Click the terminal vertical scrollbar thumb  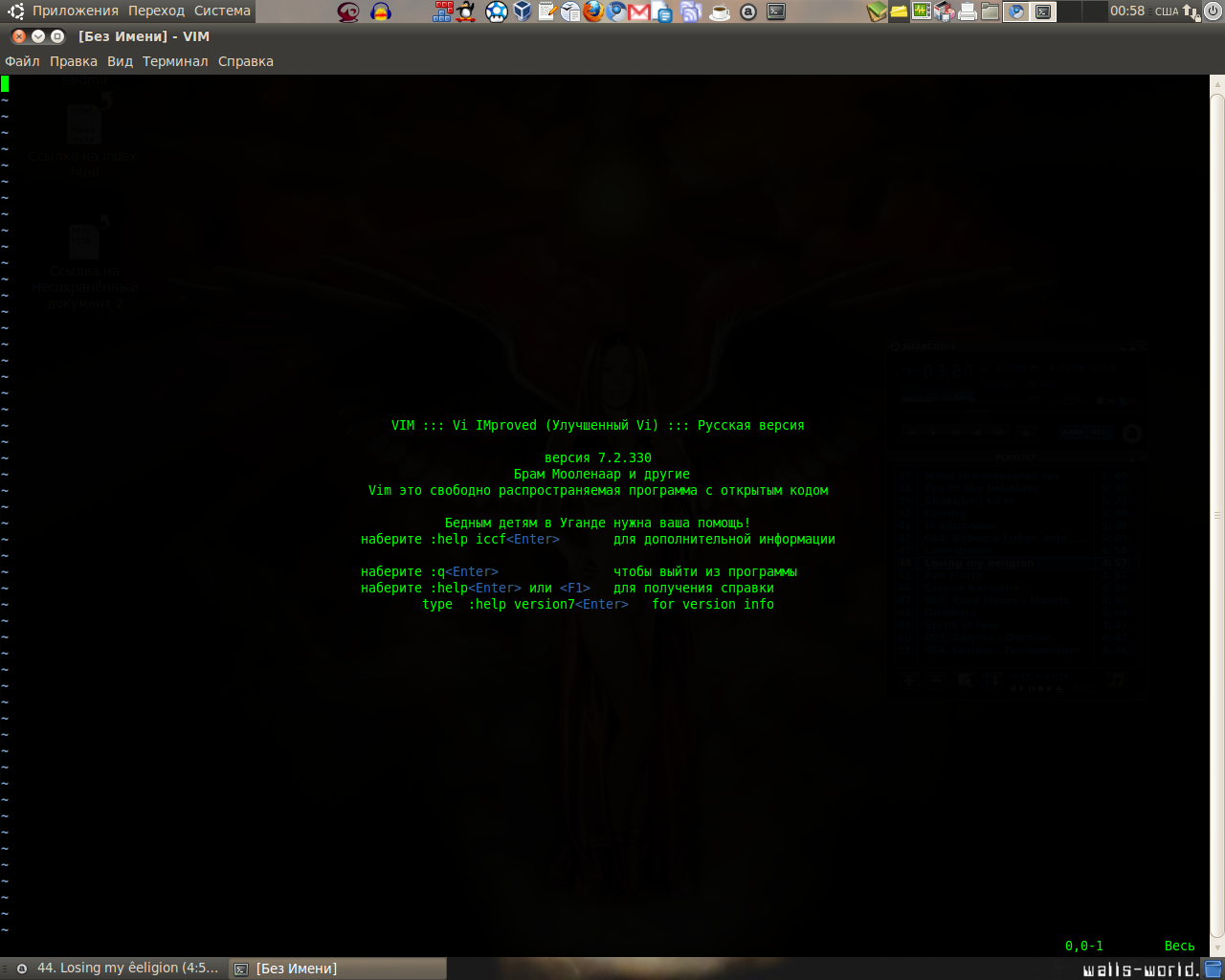1217,515
